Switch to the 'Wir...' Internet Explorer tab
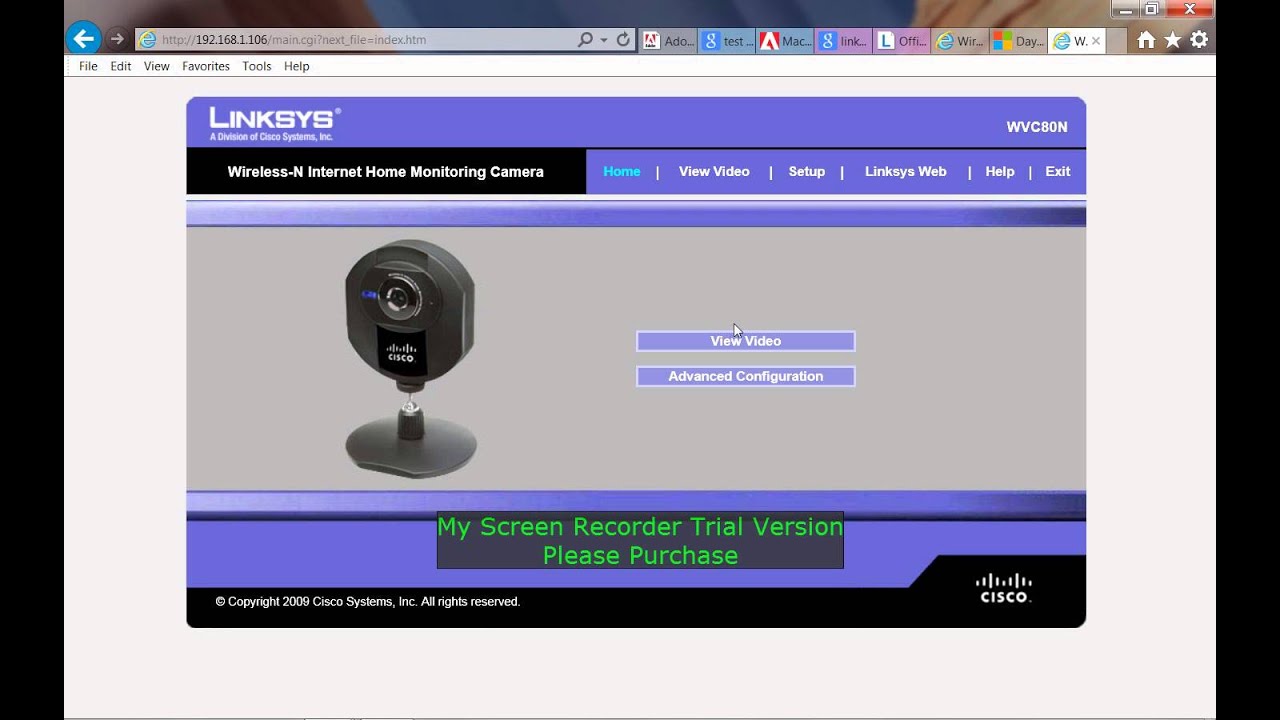The image size is (1280, 720). (960, 41)
